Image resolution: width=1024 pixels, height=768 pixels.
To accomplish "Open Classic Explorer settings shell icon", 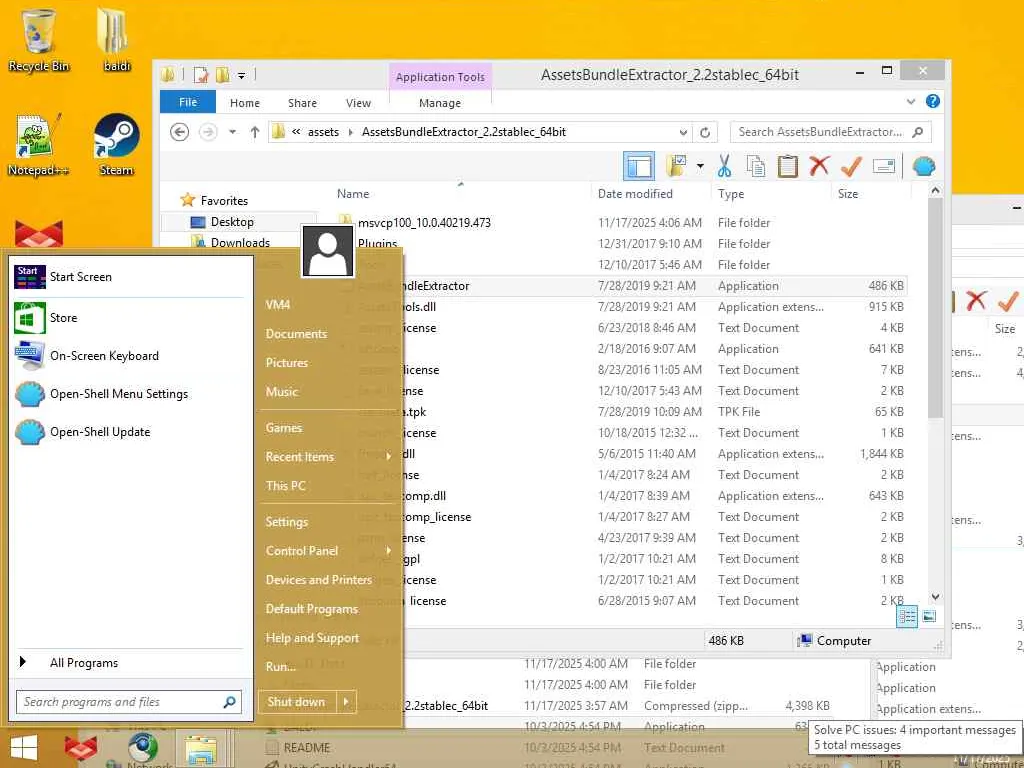I will point(923,167).
